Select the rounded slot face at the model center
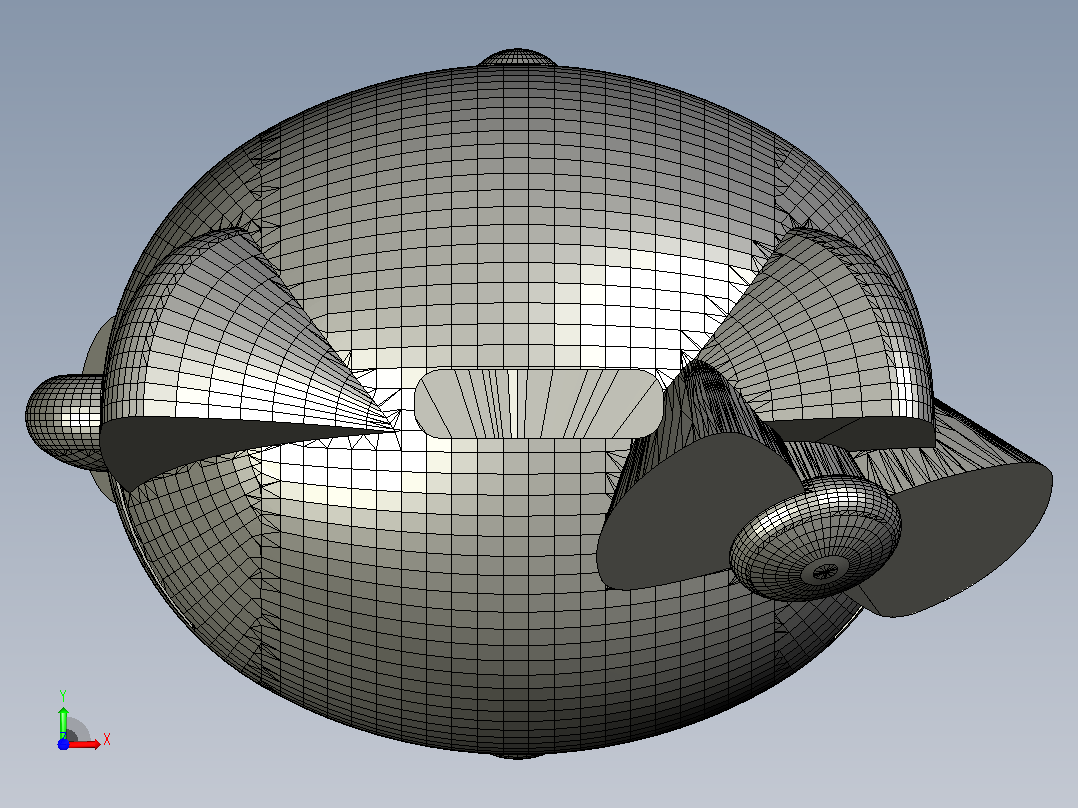Screen dimensions: 1078x808 [x=539, y=403]
